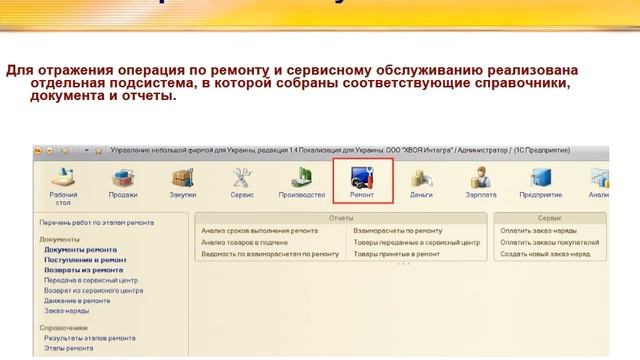Open Передача в сервисный центр
The width and height of the screenshot is (640, 360).
coord(91,280)
